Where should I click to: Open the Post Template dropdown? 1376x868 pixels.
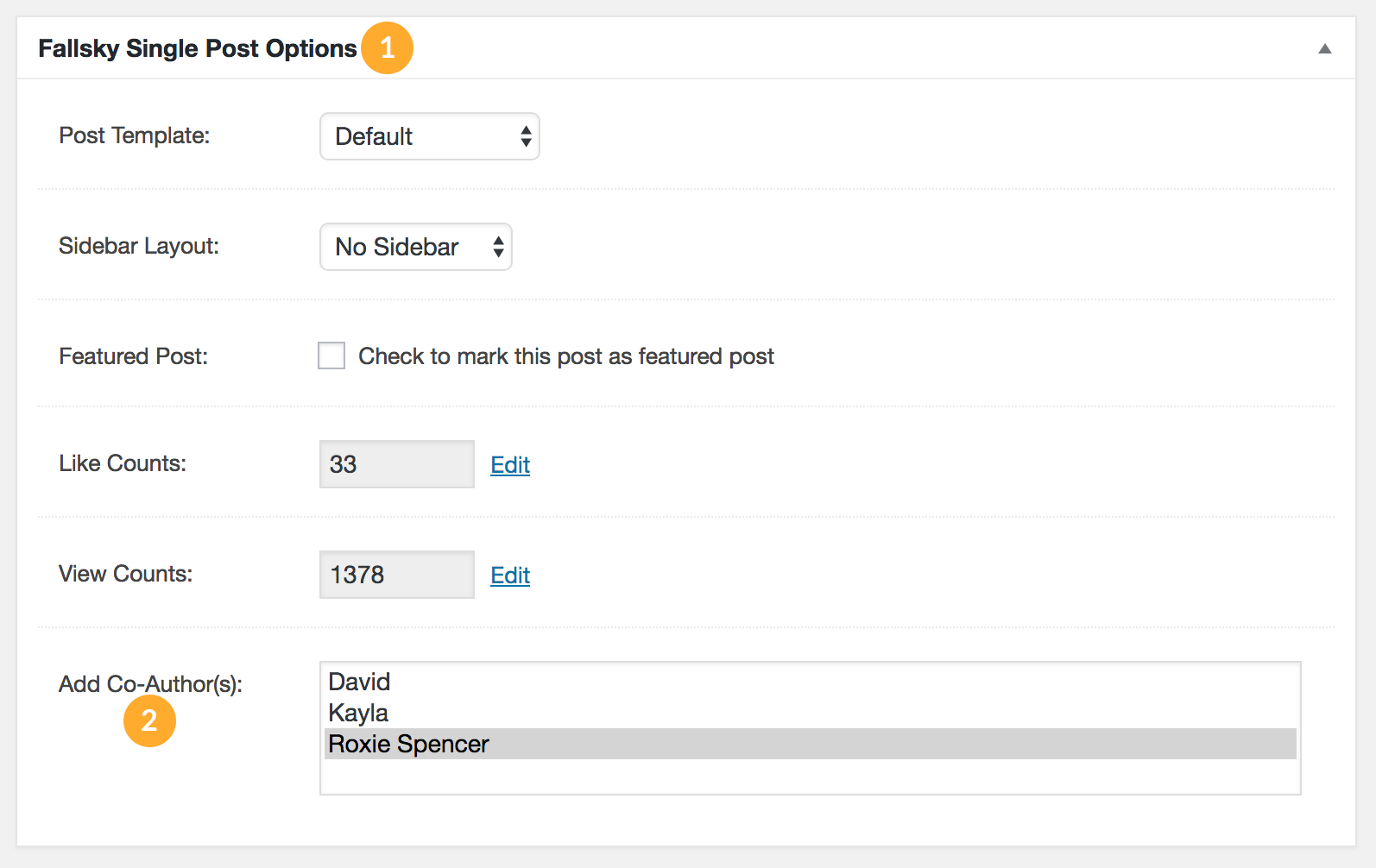coord(429,136)
